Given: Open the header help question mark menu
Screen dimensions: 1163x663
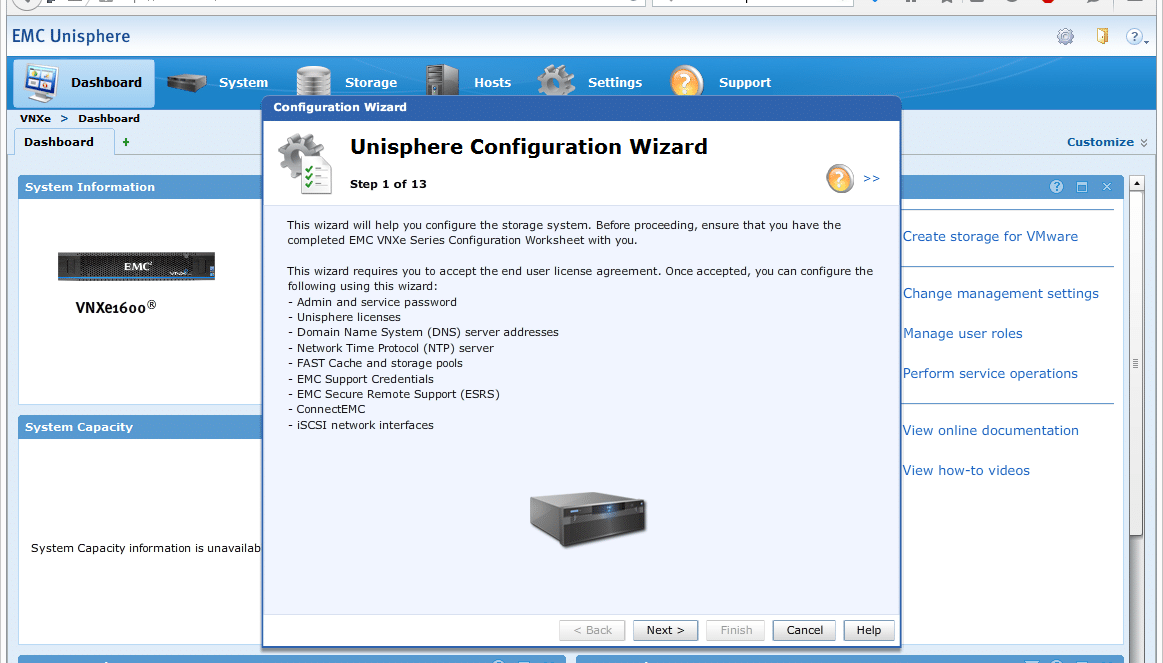Looking at the screenshot, I should pyautogui.click(x=1135, y=36).
